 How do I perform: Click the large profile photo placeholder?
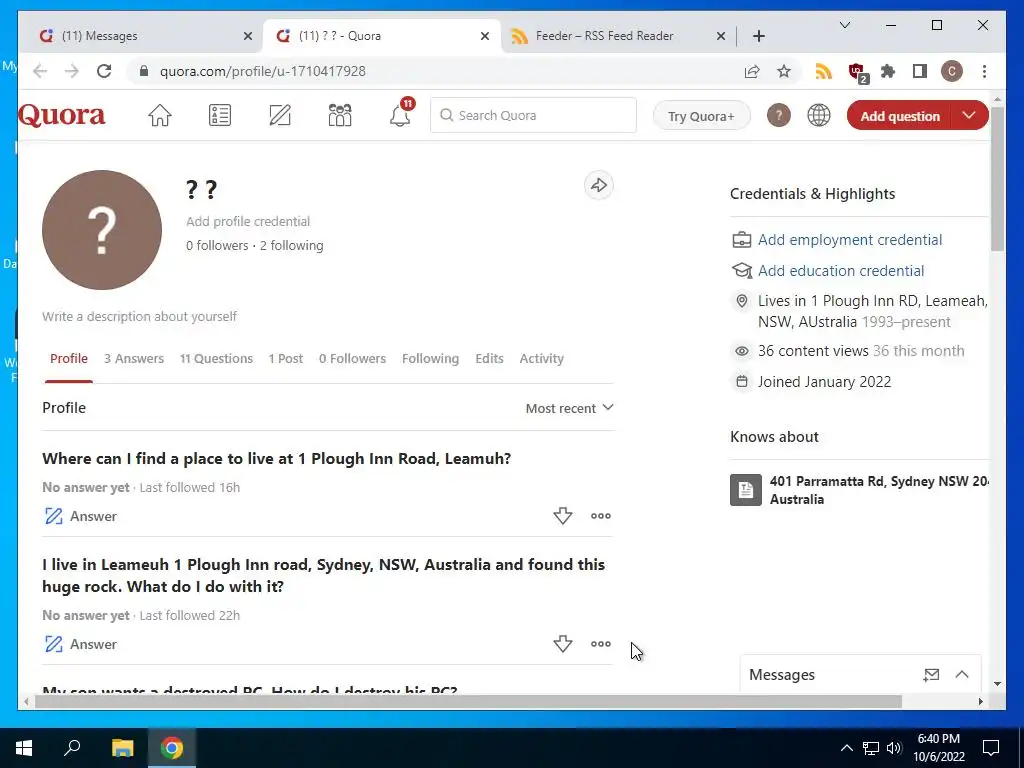pyautogui.click(x=102, y=230)
